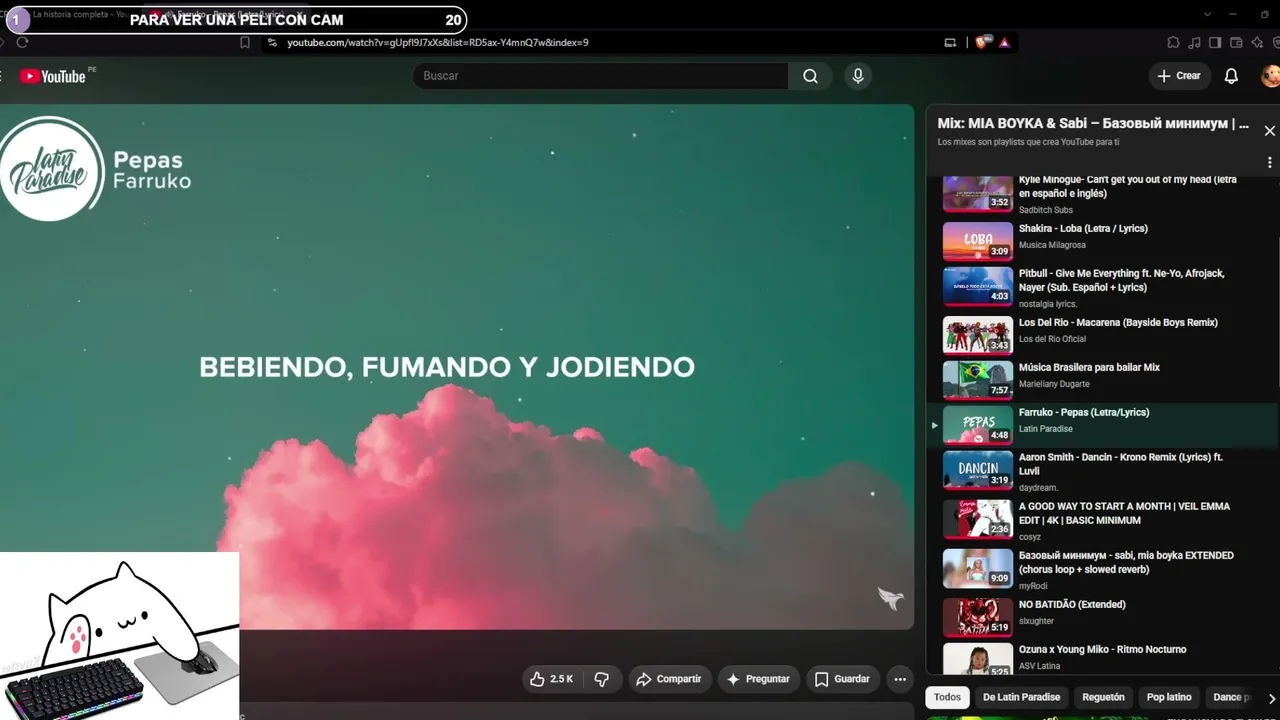Click the Farruko Pepas thumbnail in playlist
The image size is (1280, 720).
point(978,425)
